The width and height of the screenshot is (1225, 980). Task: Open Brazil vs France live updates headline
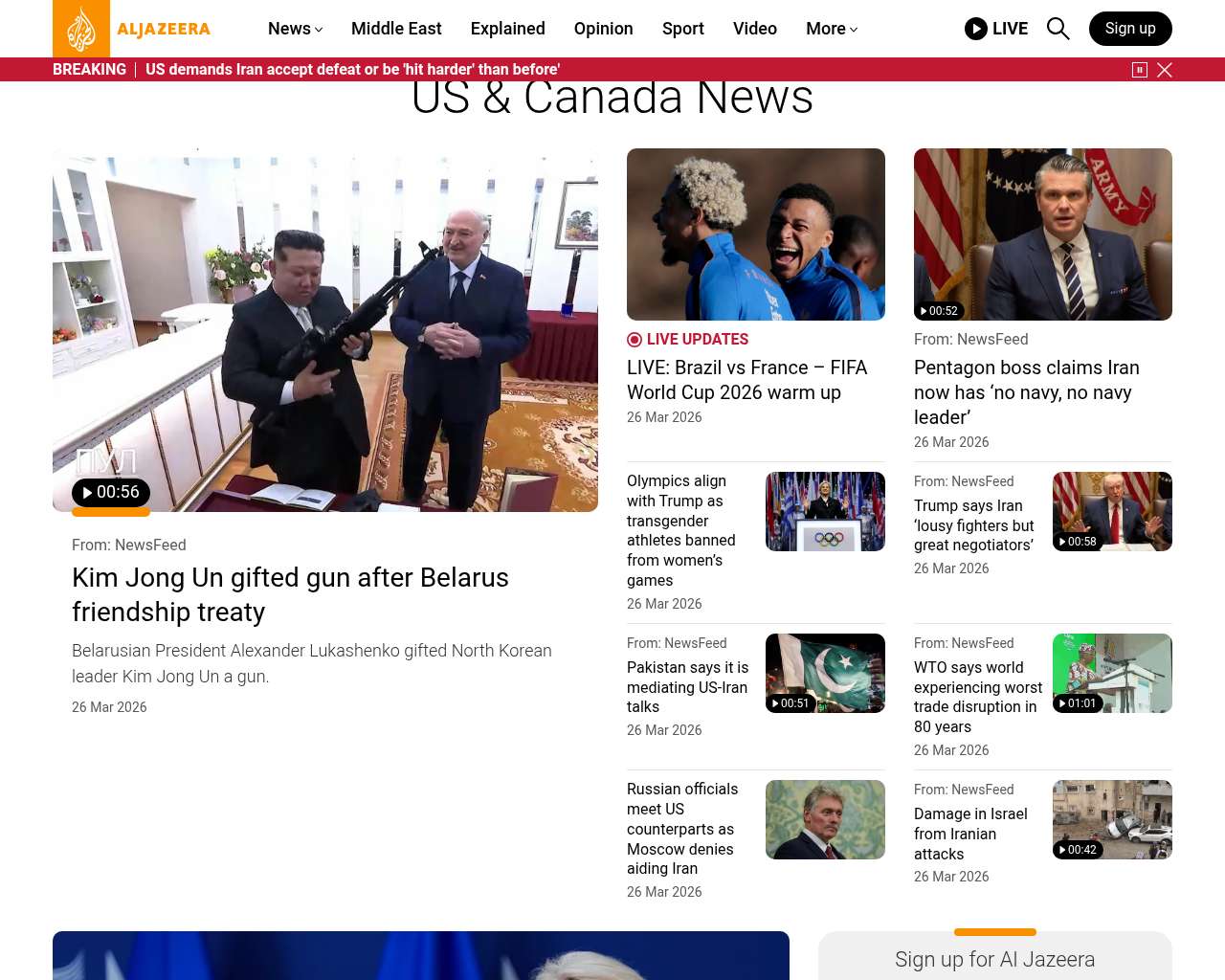[x=746, y=380]
